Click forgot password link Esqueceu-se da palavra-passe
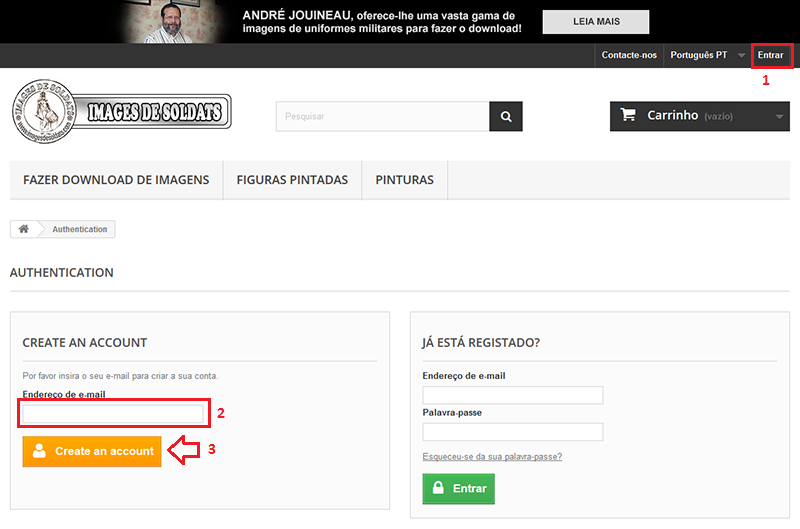Image resolution: width=800 pixels, height=529 pixels. [x=492, y=456]
